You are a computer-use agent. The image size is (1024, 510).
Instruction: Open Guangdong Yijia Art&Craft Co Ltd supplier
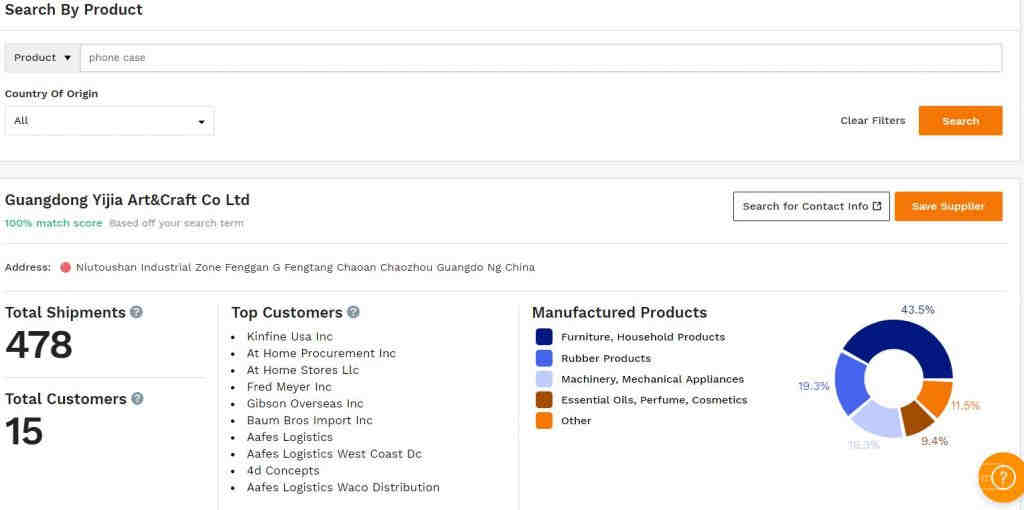coord(127,200)
